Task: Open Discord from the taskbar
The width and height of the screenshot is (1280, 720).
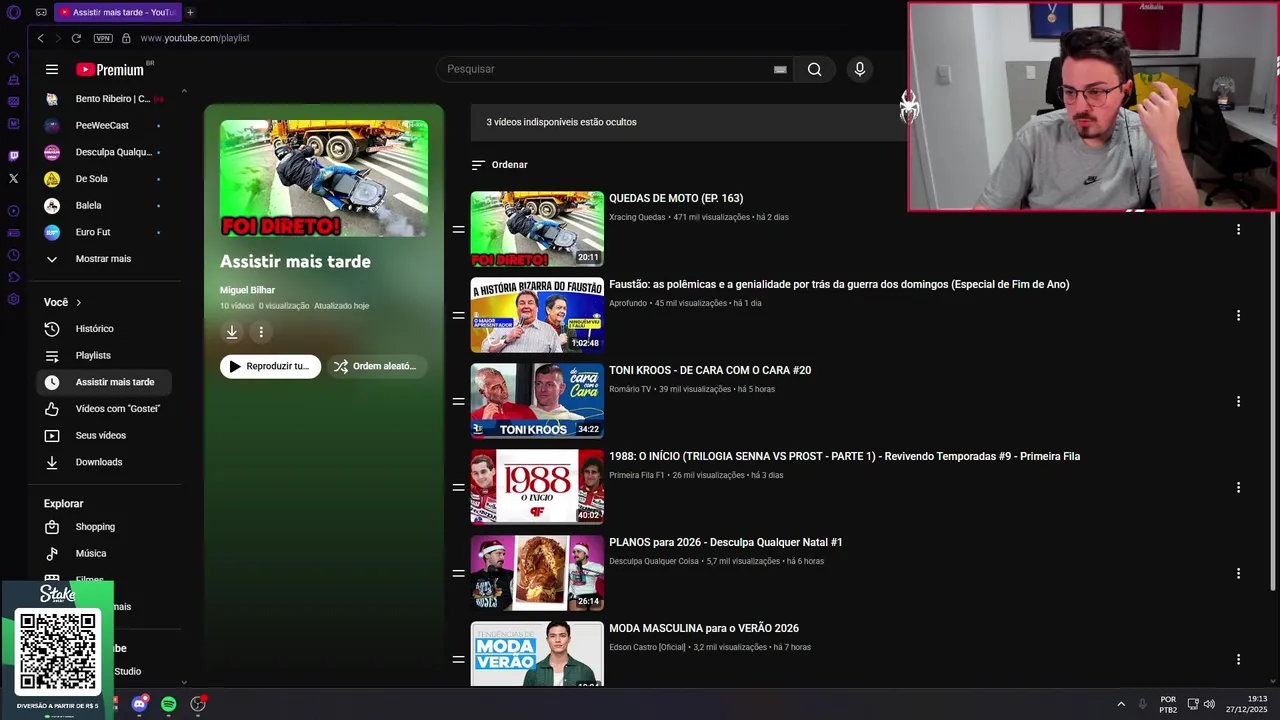Action: click(x=140, y=704)
